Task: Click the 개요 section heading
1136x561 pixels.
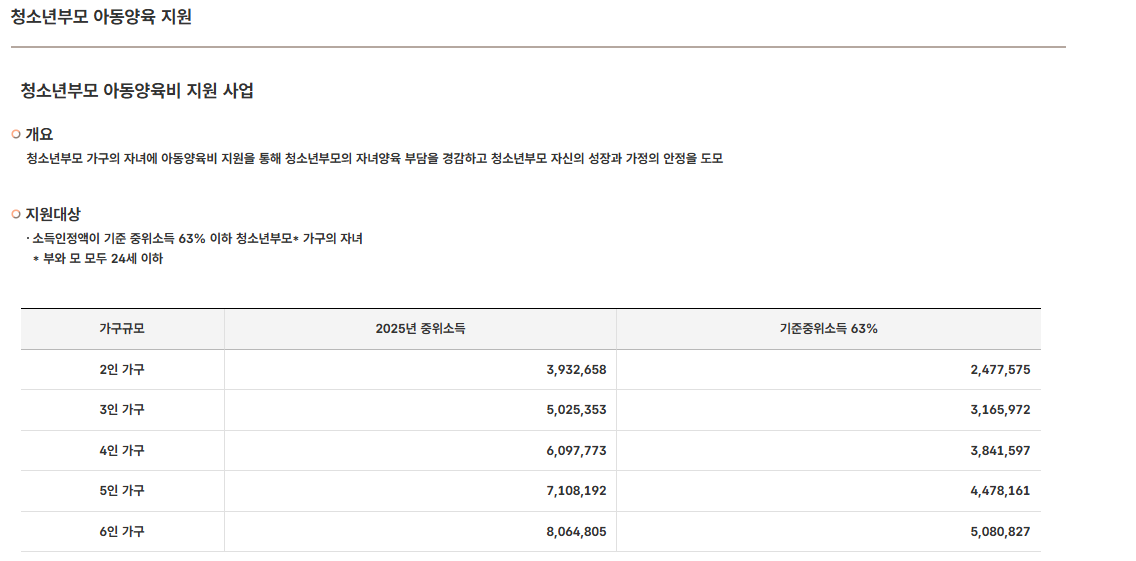Action: [39, 134]
